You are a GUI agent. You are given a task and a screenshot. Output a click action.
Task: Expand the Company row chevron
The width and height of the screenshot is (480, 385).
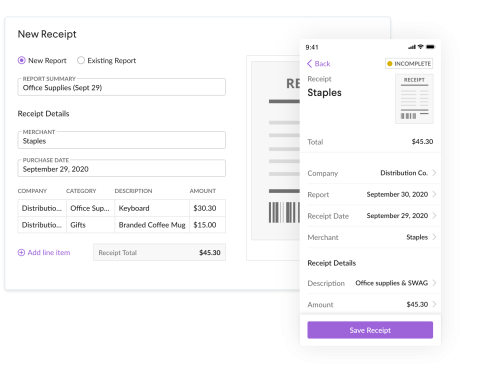(434, 173)
